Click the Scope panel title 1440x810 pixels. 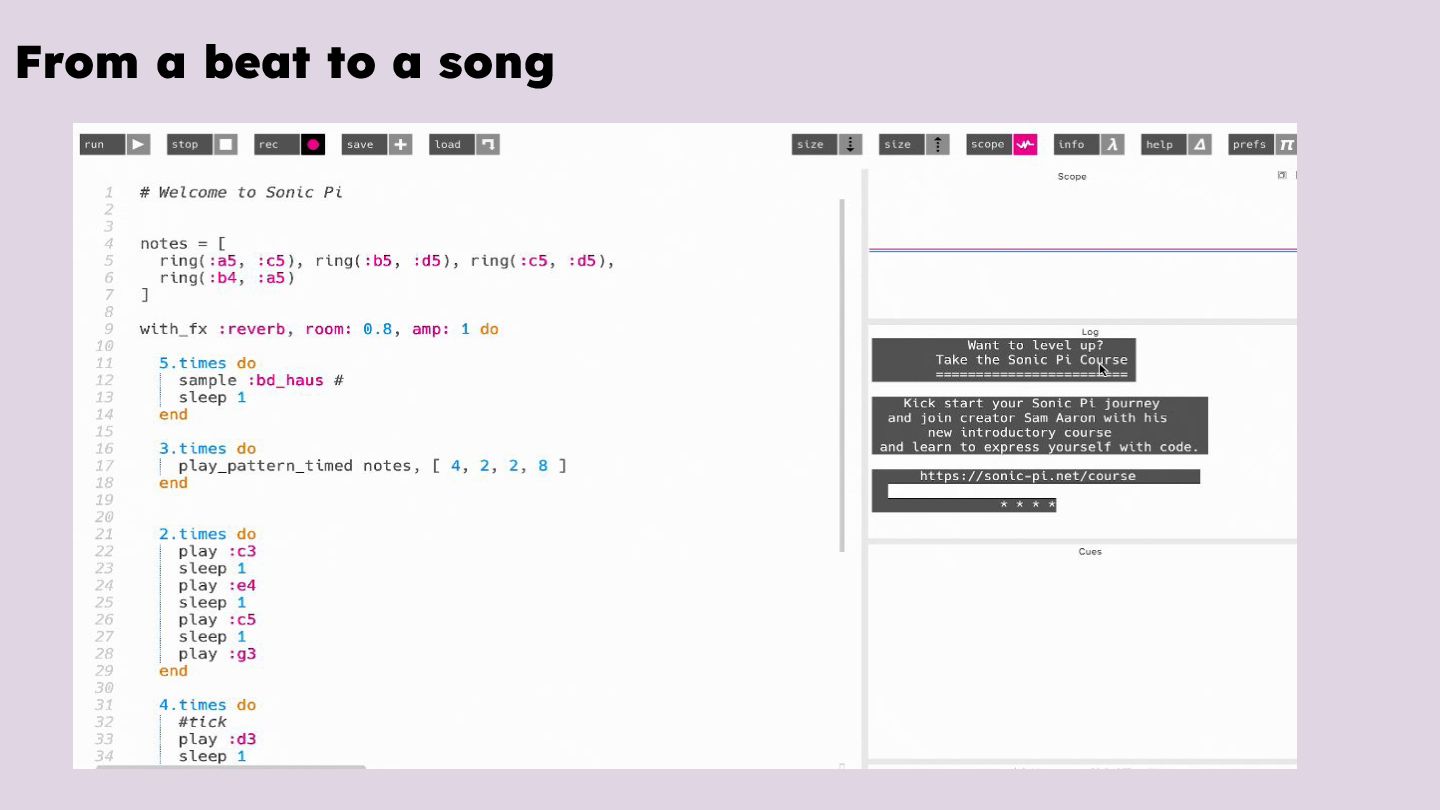(1072, 176)
